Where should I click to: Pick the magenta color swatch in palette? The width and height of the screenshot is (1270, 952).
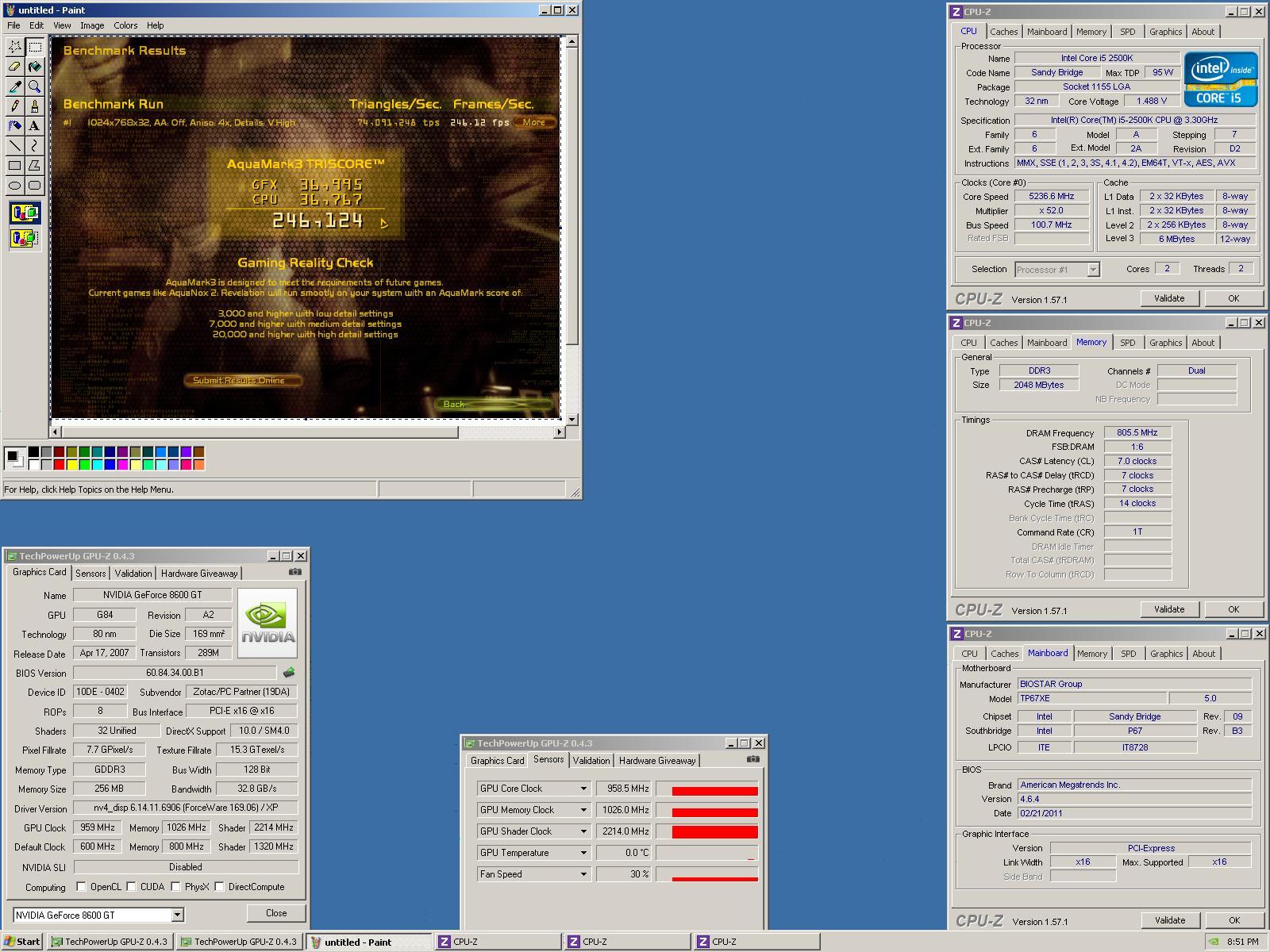point(123,464)
